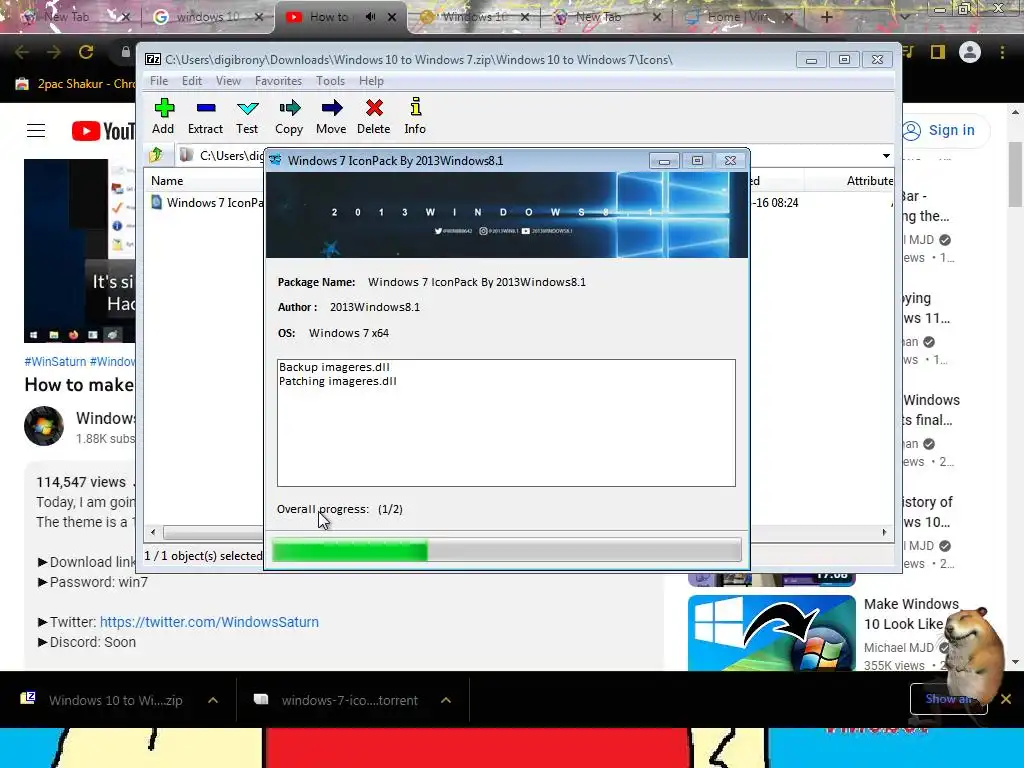1024x768 pixels.
Task: Open the twitter.com/WindowsSaturn link
Action: tap(209, 622)
